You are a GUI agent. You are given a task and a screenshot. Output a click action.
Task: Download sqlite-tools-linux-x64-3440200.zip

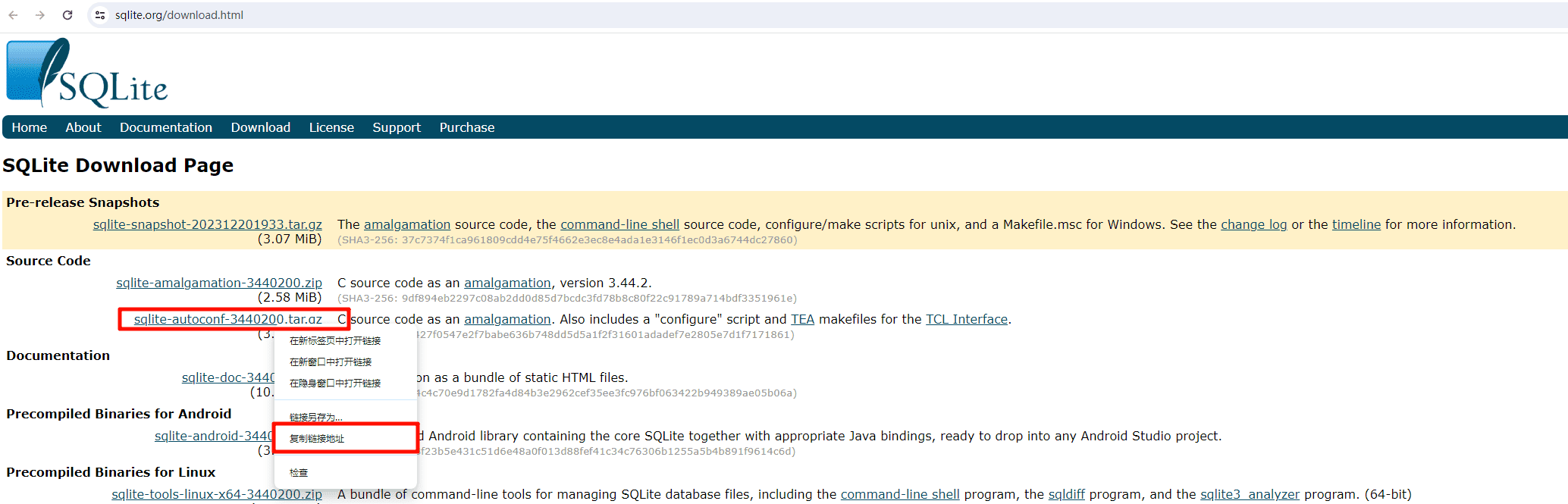point(217,494)
